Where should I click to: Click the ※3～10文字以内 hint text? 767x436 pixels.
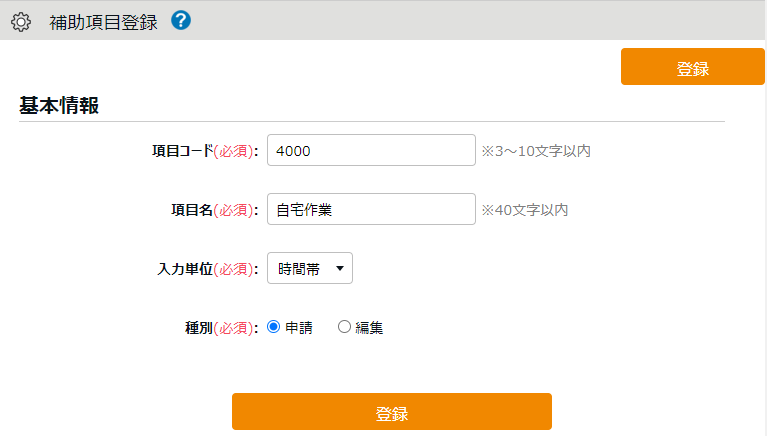(x=536, y=151)
